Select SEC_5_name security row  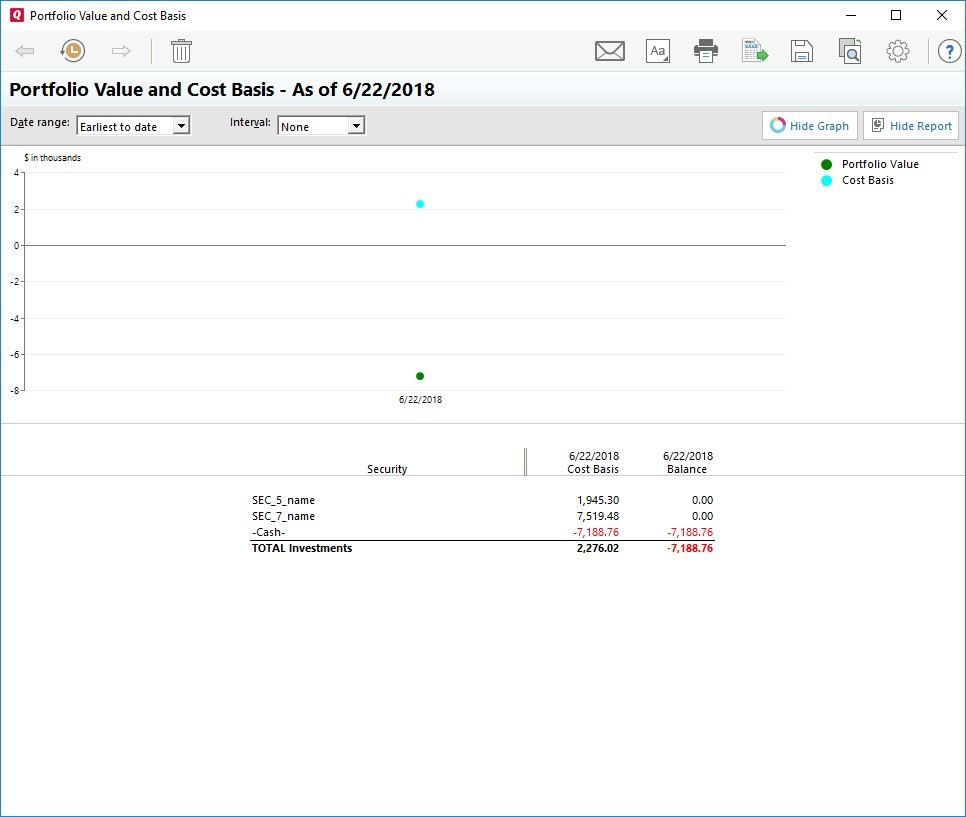coord(283,500)
